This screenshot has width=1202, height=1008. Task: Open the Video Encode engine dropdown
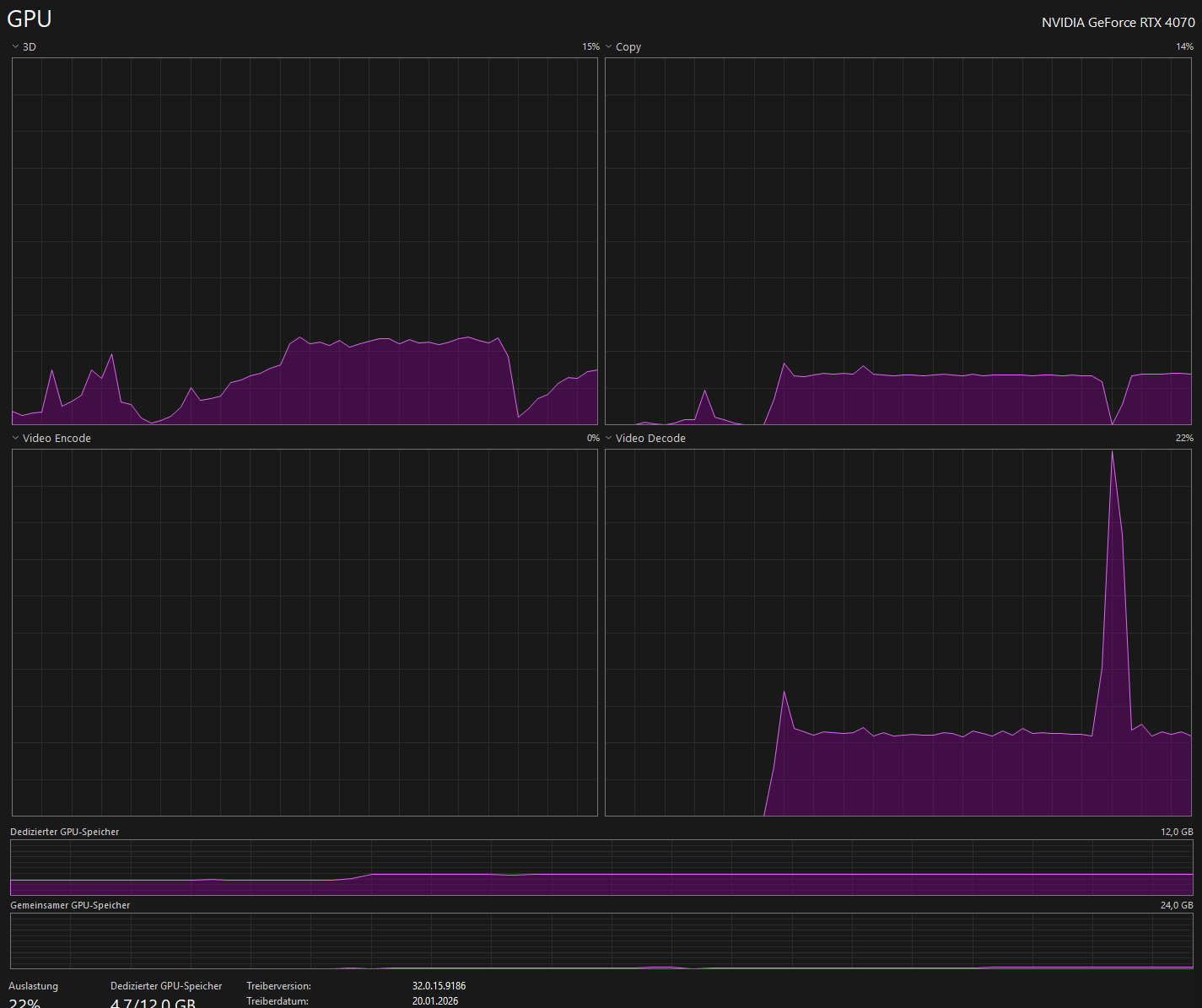pyautogui.click(x=51, y=439)
